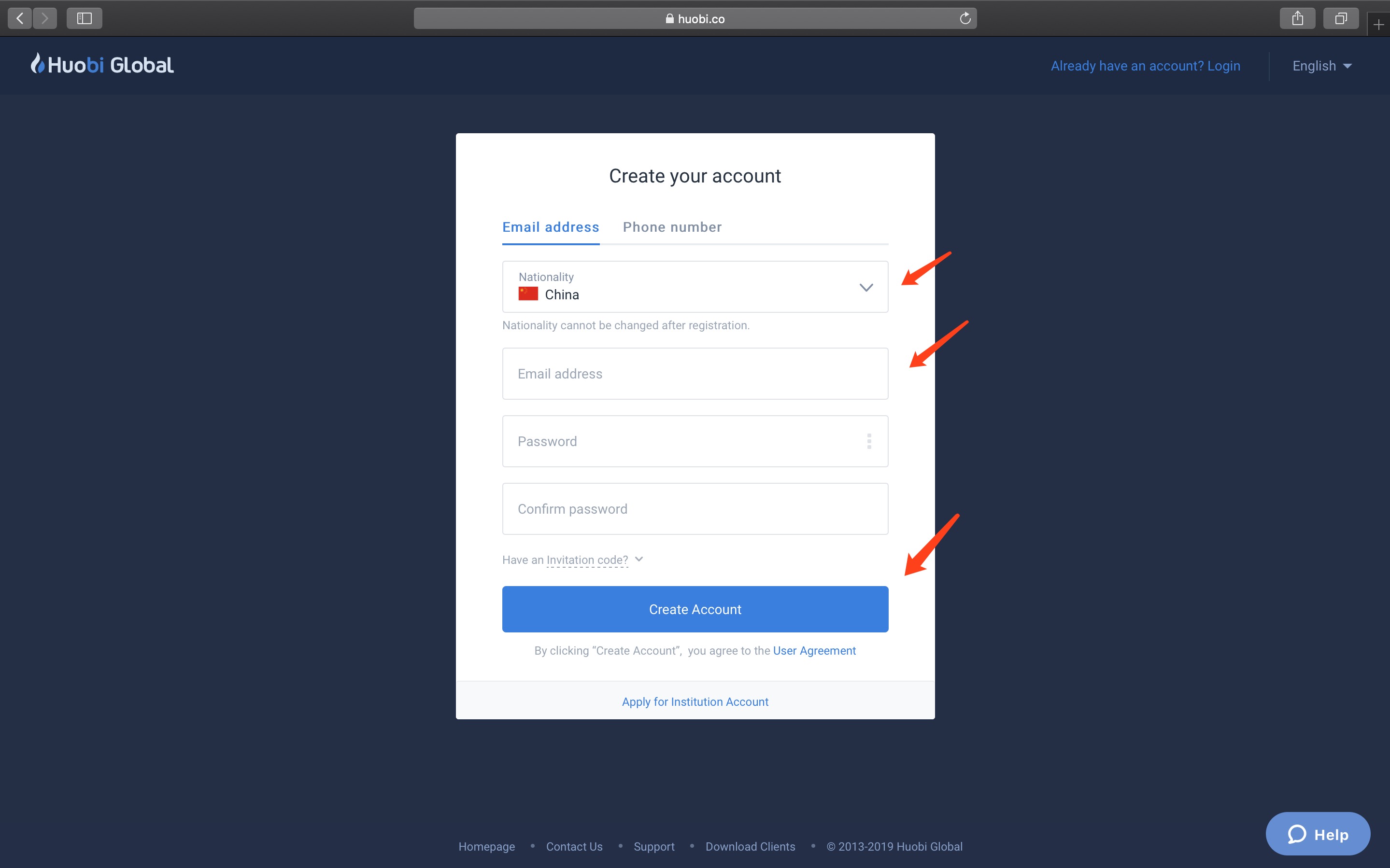This screenshot has height=868, width=1390.
Task: Click the Password visibility toggle icon
Action: [x=868, y=441]
